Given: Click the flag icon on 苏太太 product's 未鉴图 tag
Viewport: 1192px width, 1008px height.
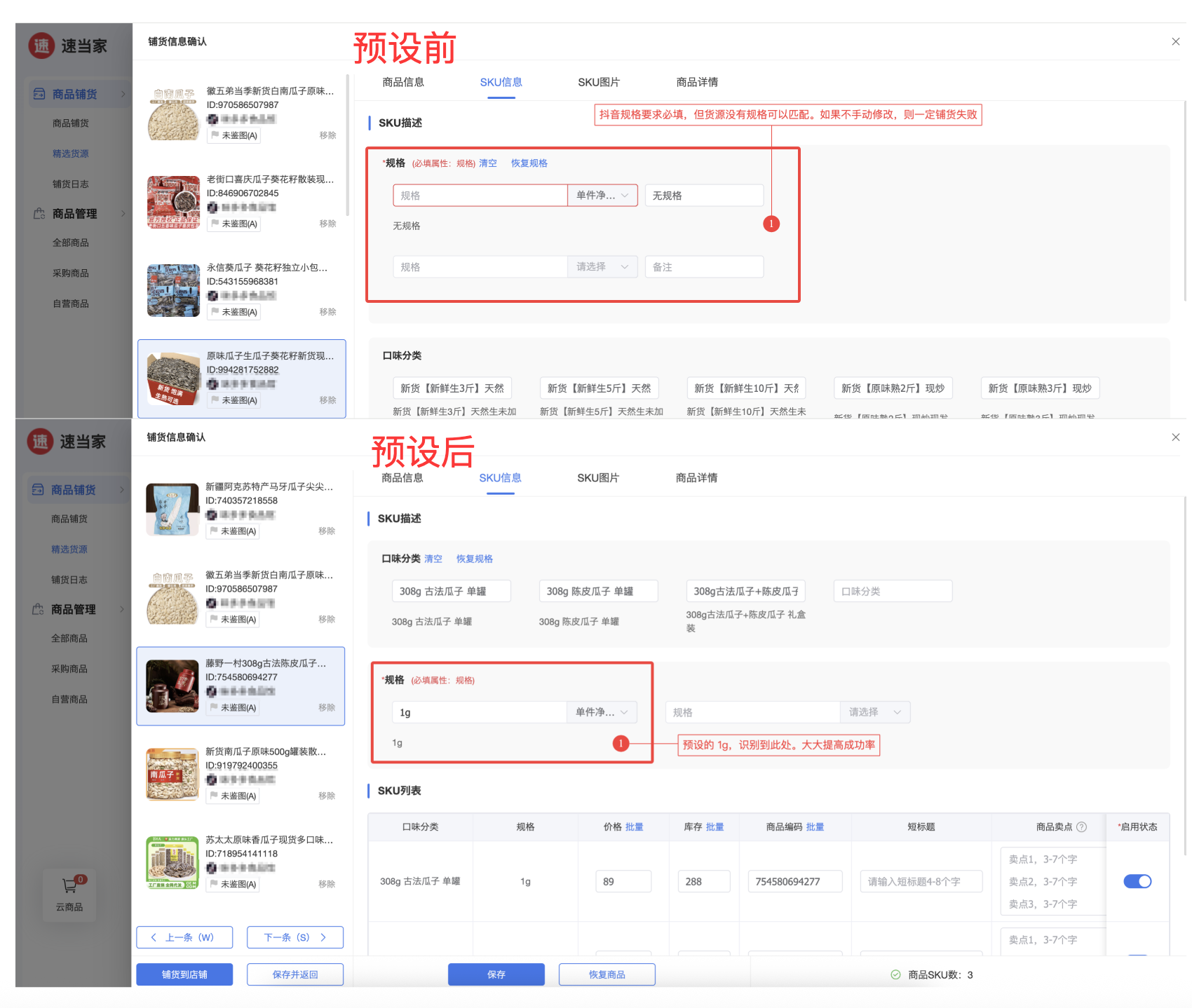Looking at the screenshot, I should [215, 884].
